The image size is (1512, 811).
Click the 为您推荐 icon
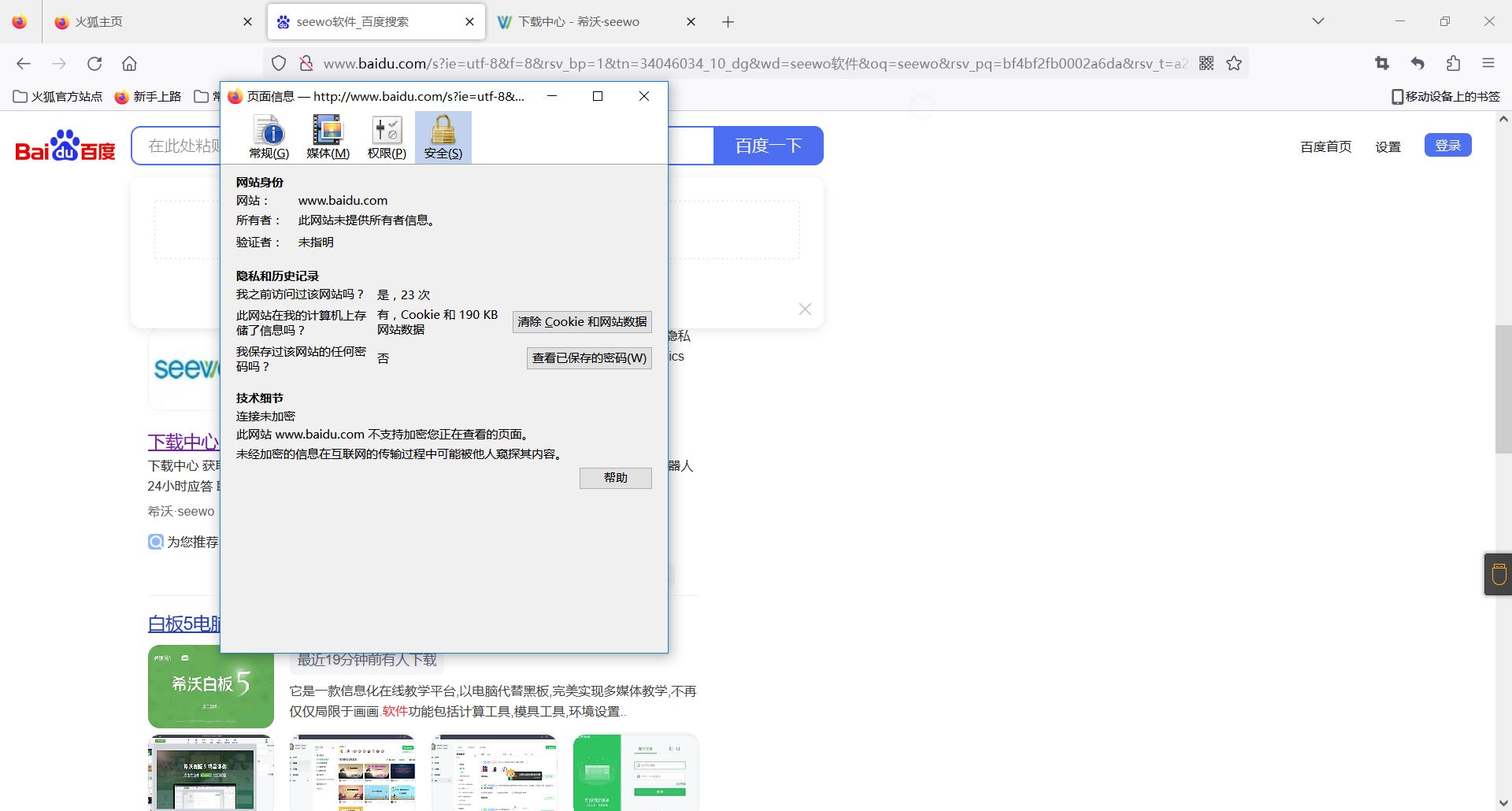point(155,542)
